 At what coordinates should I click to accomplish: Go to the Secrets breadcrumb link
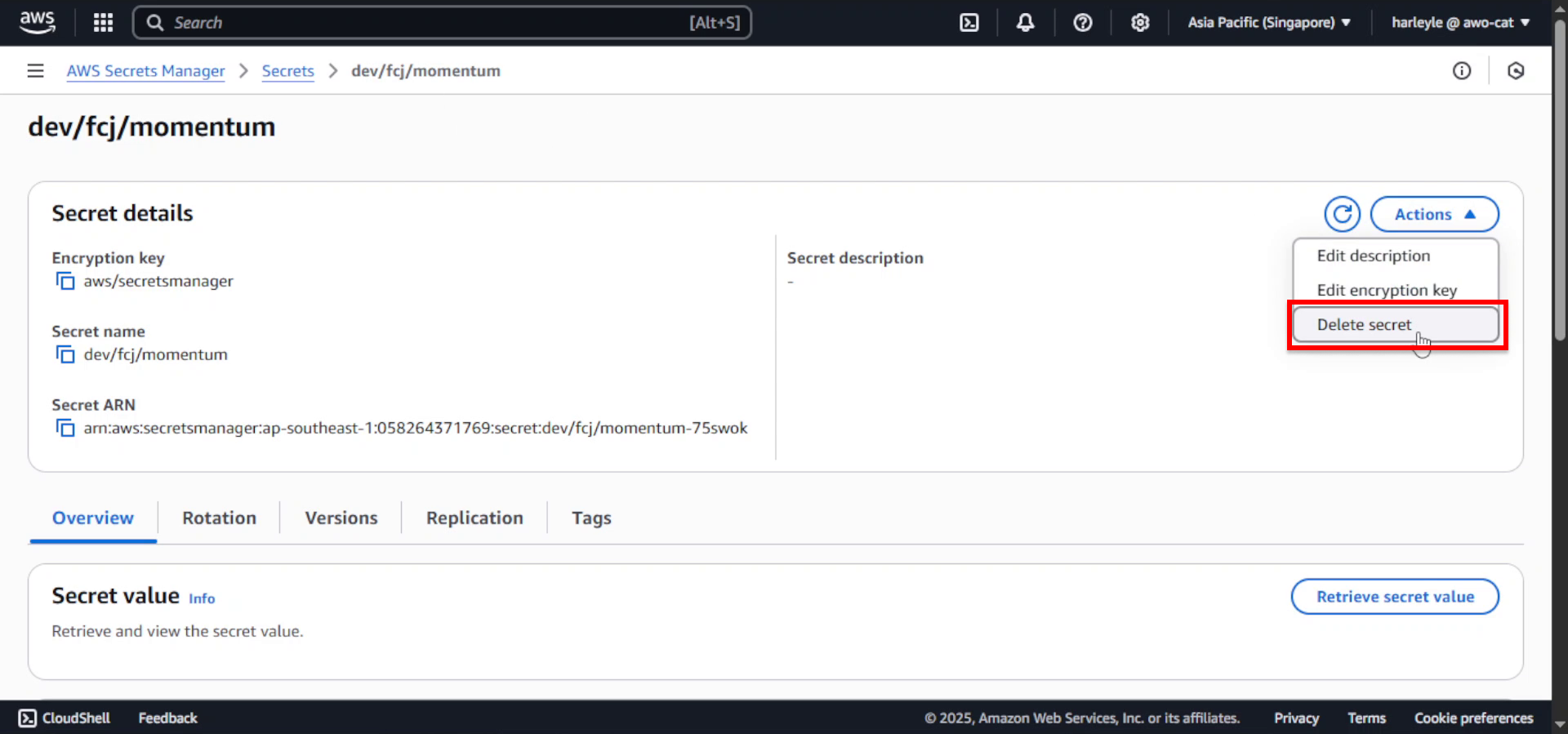click(287, 71)
